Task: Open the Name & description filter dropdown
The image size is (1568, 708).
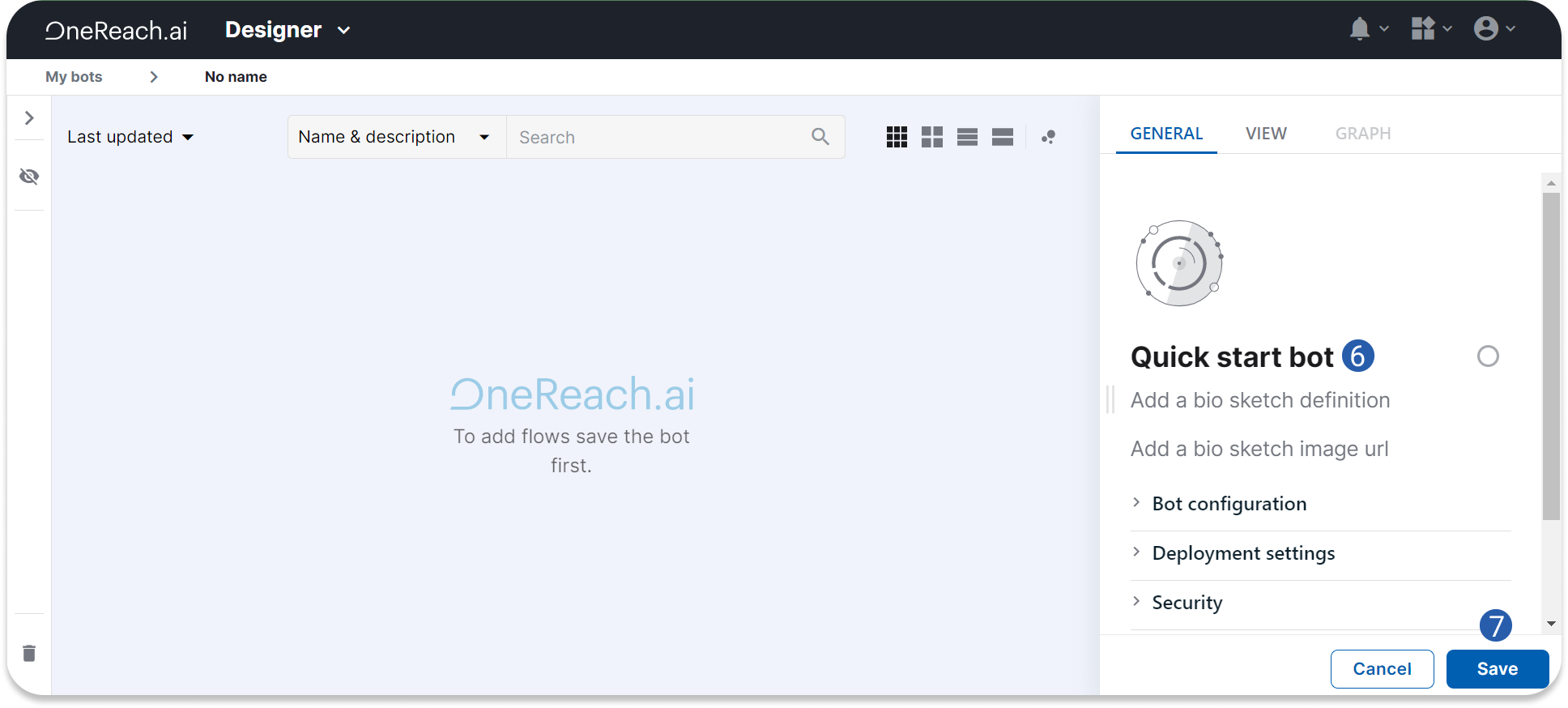Action: pos(394,137)
